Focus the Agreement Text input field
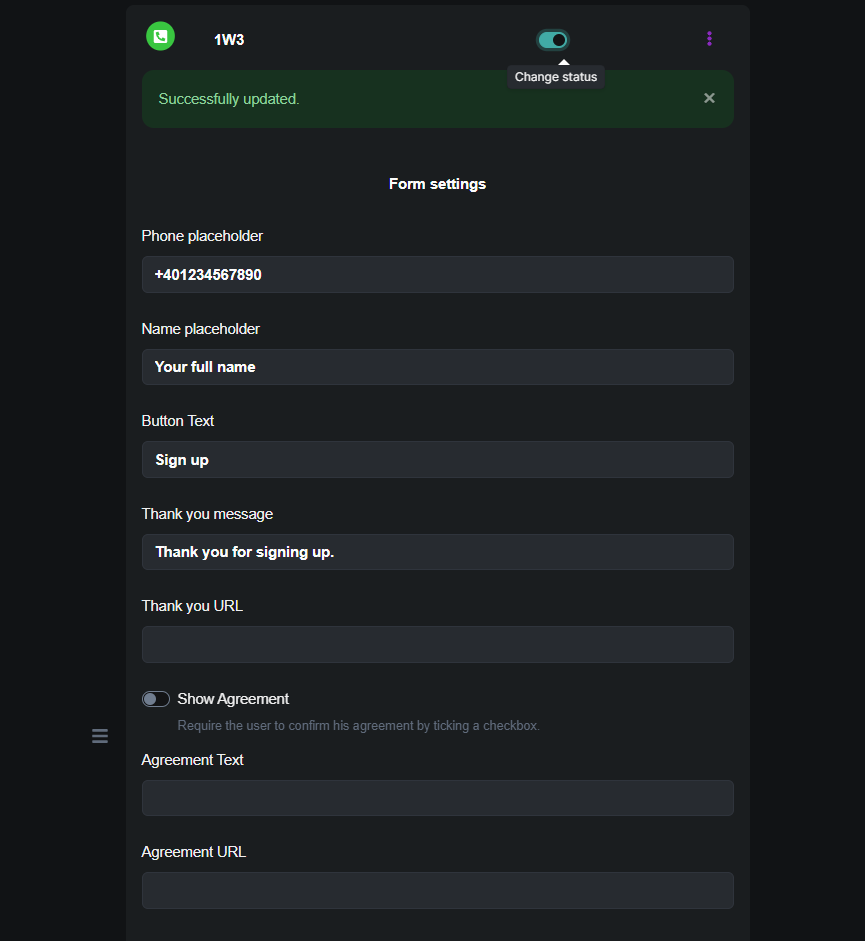This screenshot has height=941, width=865. click(437, 798)
